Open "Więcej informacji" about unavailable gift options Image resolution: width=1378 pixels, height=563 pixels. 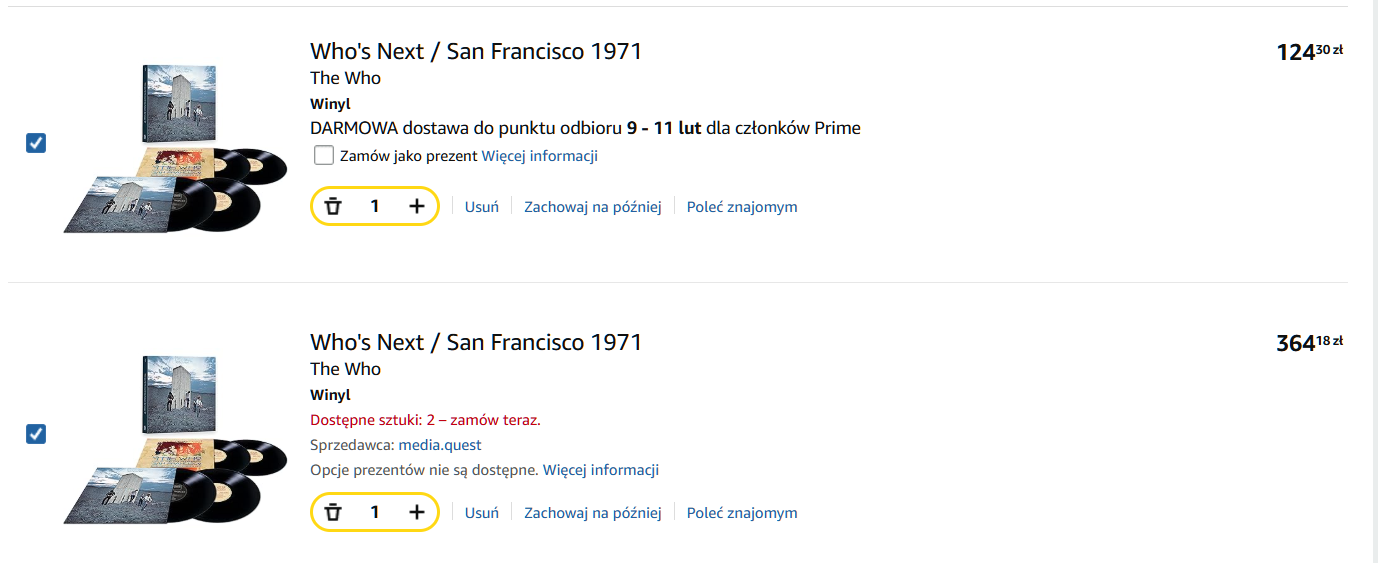(x=601, y=470)
